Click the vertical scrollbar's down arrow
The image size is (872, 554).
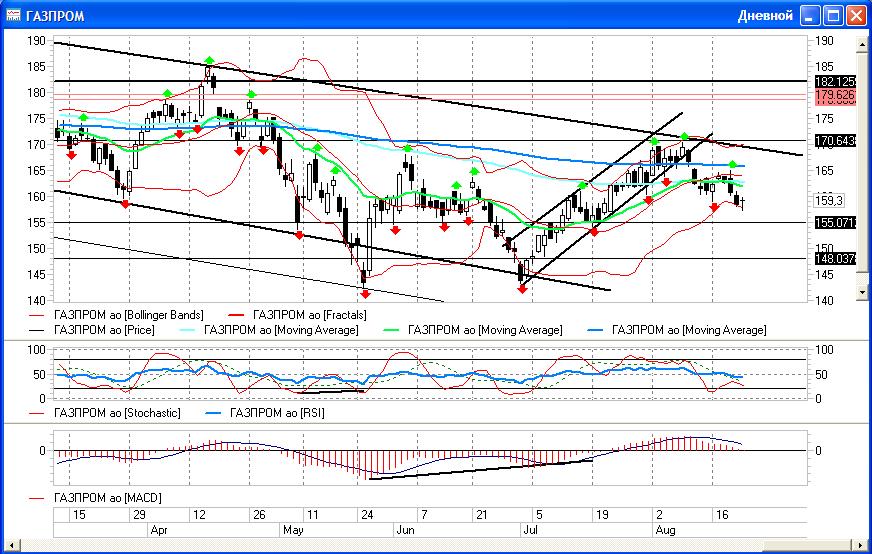863,291
